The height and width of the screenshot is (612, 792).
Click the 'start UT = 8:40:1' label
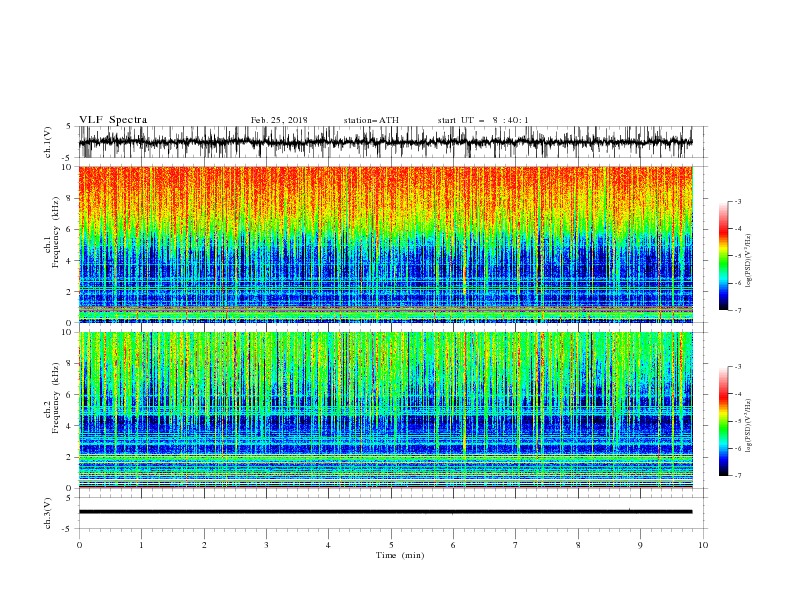pyautogui.click(x=483, y=120)
